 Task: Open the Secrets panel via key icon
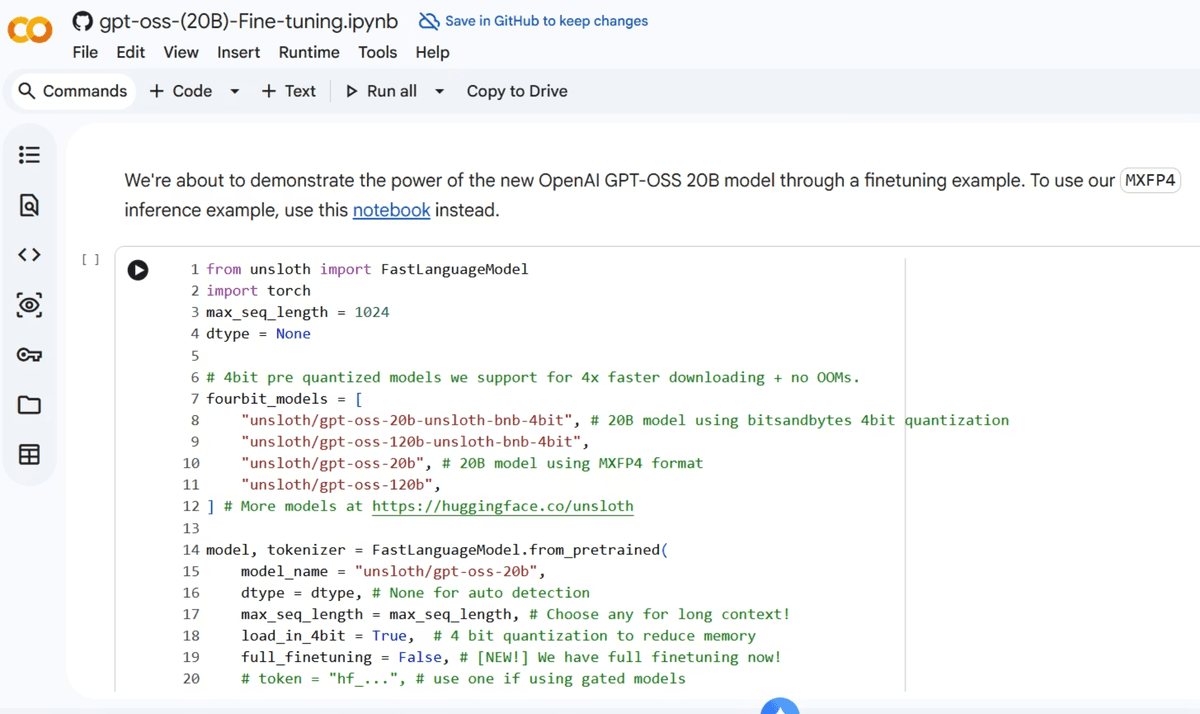point(29,355)
